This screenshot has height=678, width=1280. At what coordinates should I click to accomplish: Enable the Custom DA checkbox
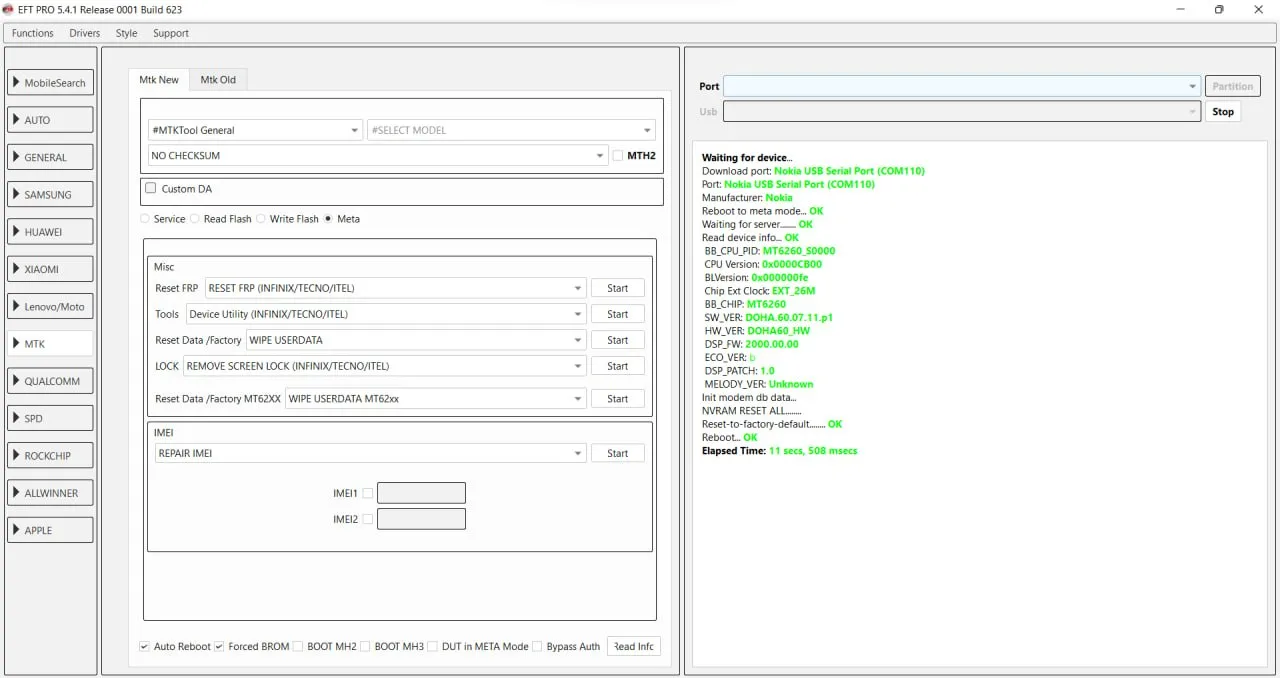click(151, 188)
